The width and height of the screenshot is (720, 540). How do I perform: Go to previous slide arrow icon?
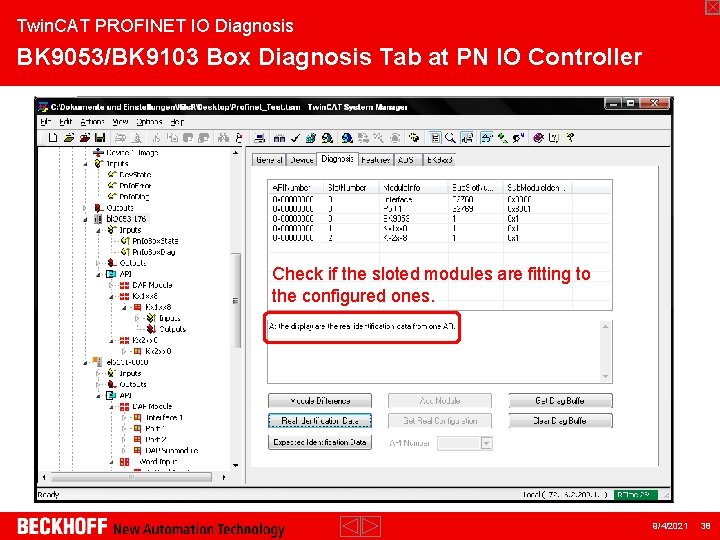[350, 526]
